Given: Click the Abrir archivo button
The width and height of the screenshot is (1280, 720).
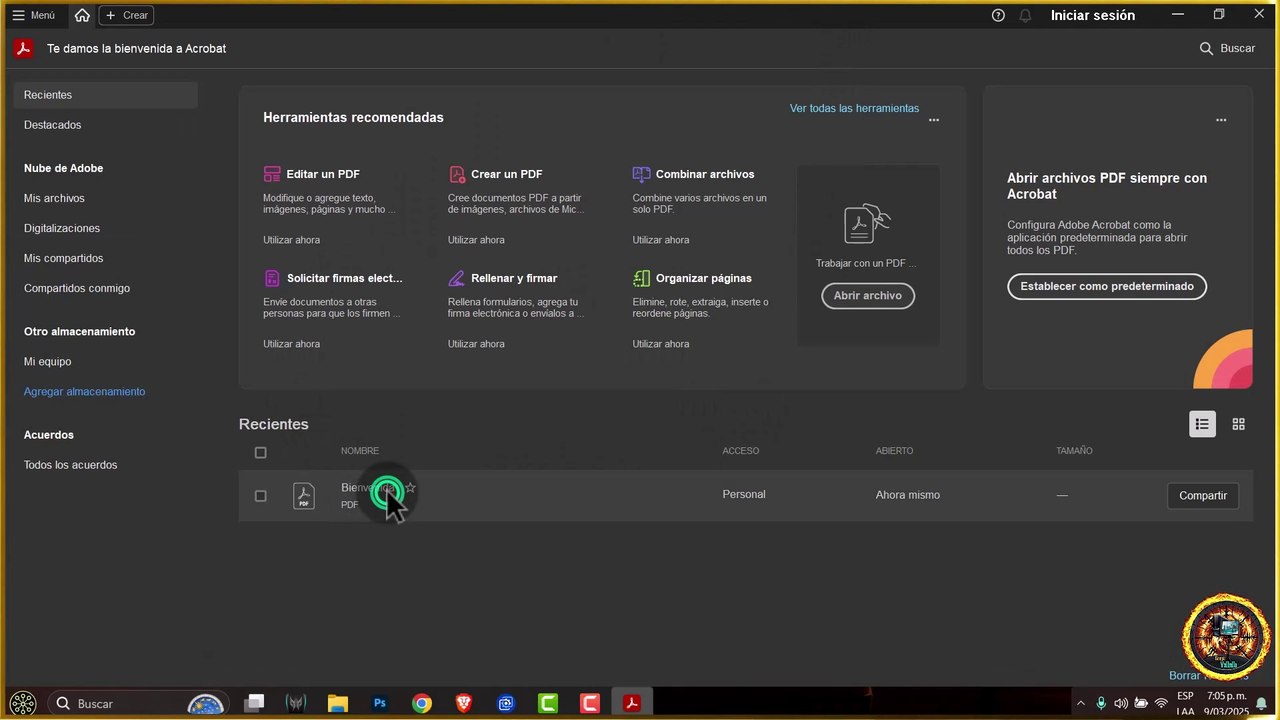Looking at the screenshot, I should pos(868,296).
